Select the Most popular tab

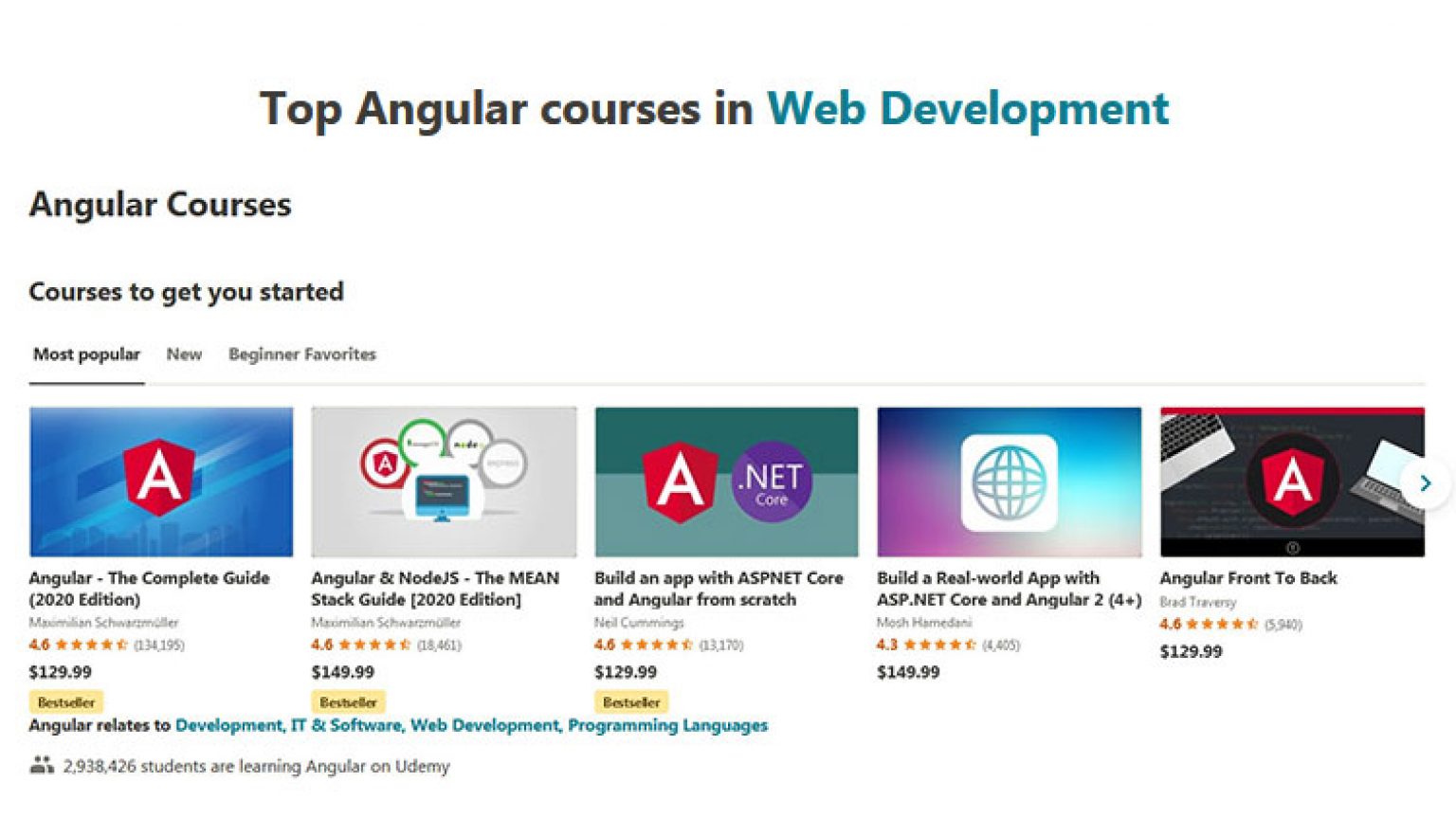(x=86, y=354)
